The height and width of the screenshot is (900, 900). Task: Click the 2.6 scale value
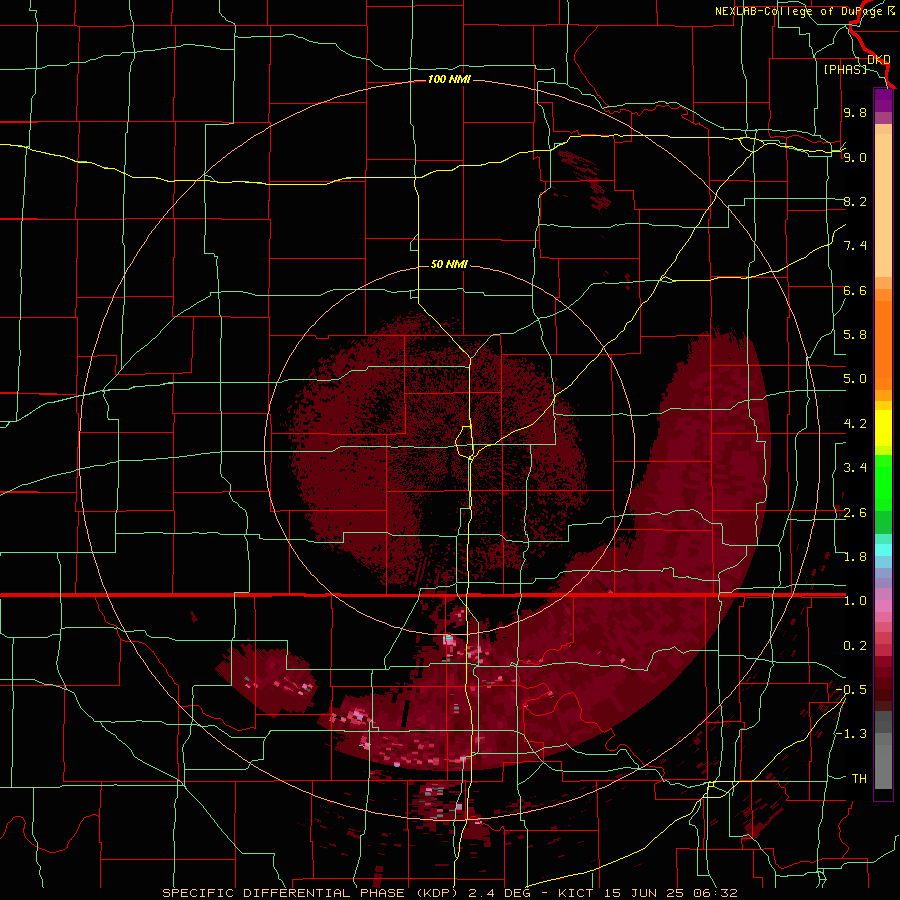click(x=855, y=513)
